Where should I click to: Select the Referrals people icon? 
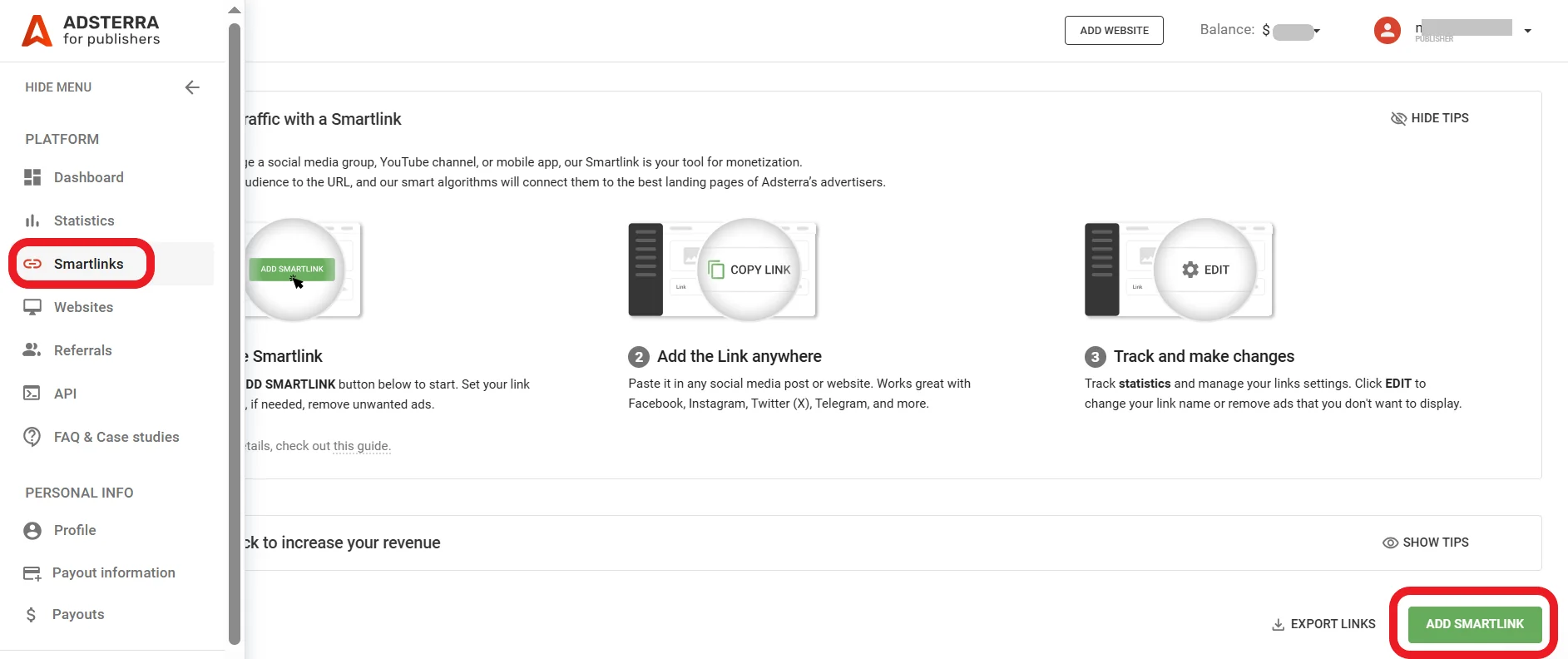click(32, 349)
